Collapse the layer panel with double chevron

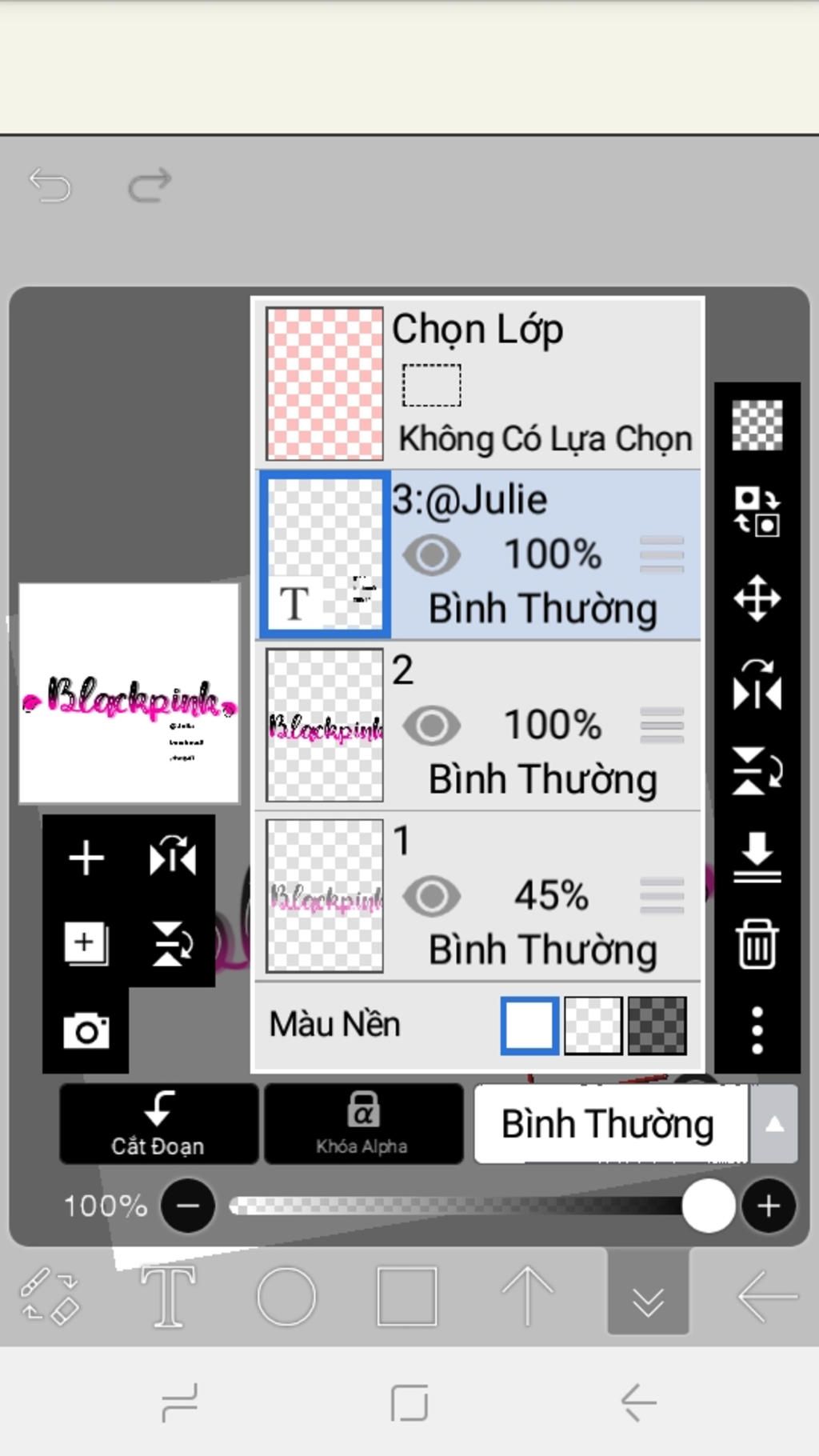tap(648, 1295)
